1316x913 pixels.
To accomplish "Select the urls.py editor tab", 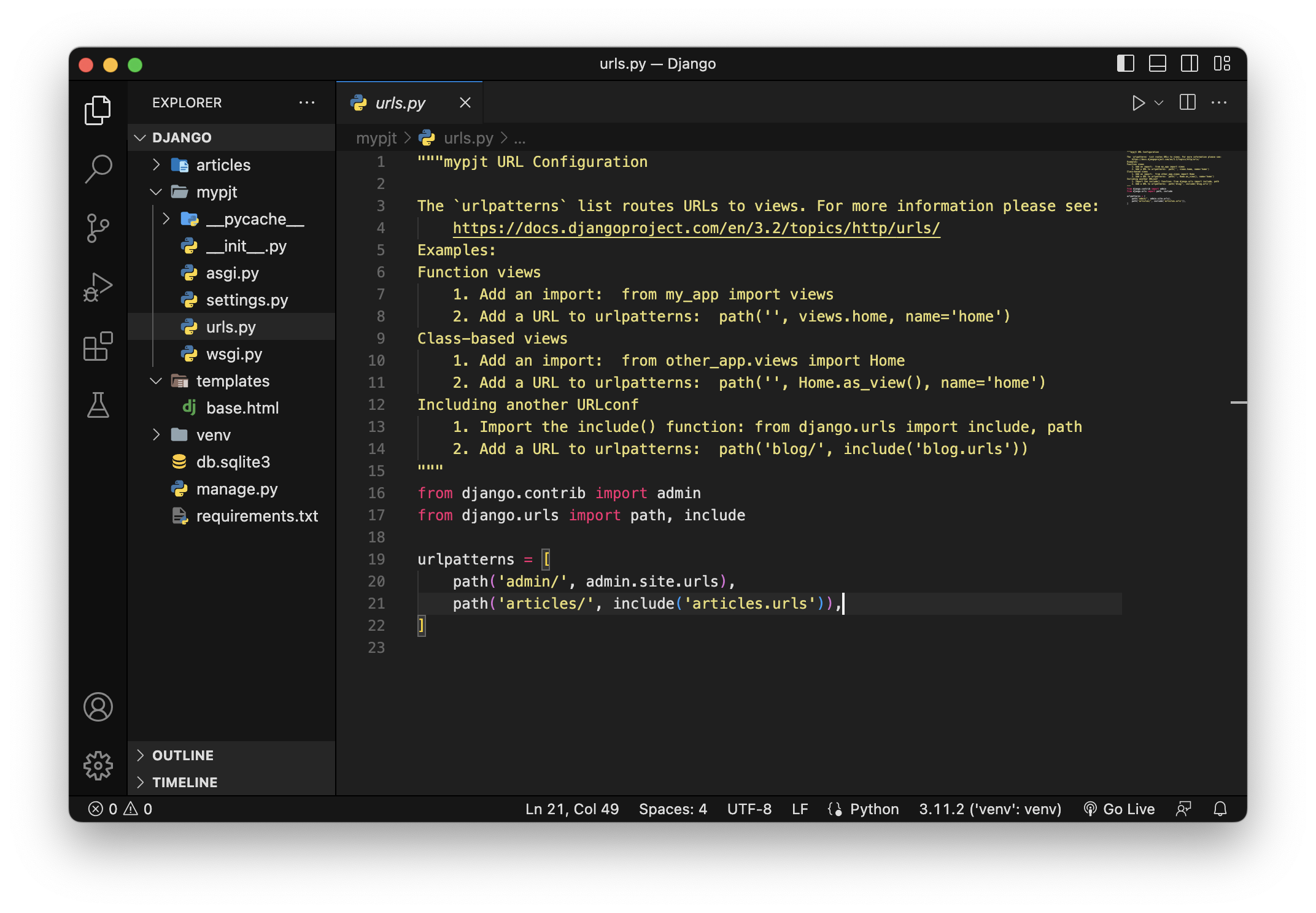I will pos(400,103).
